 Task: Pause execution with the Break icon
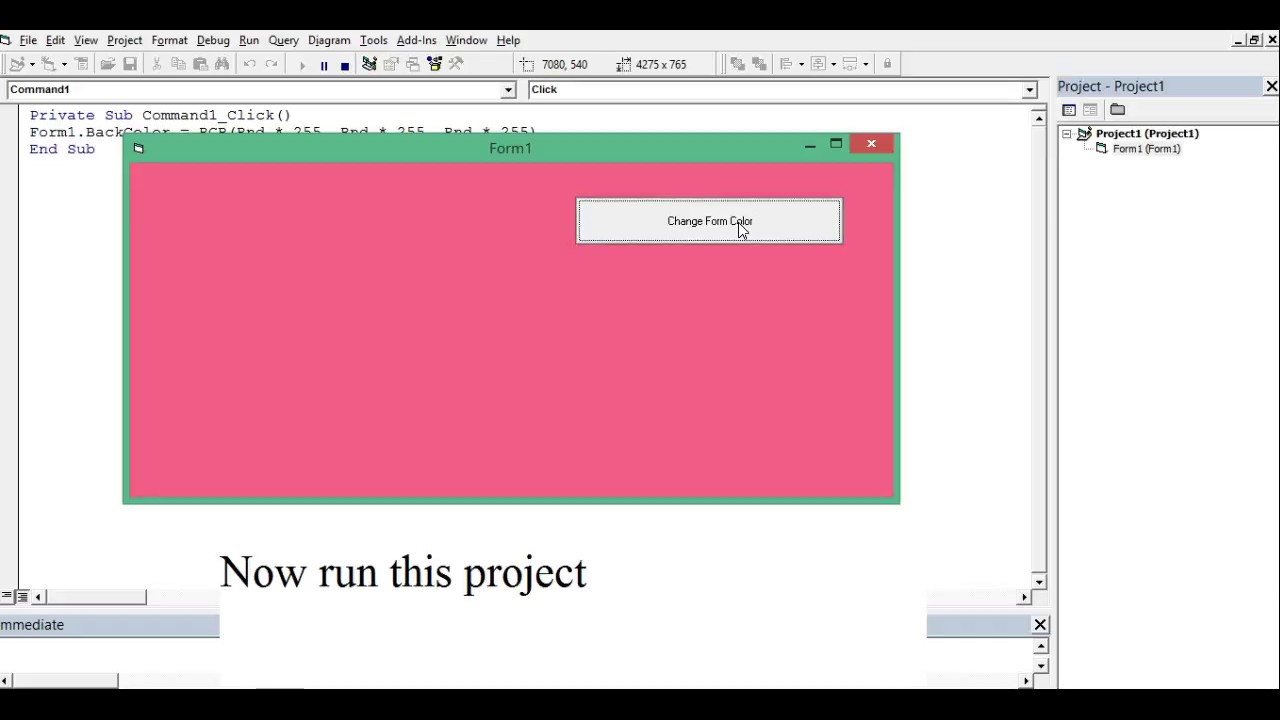coord(324,65)
